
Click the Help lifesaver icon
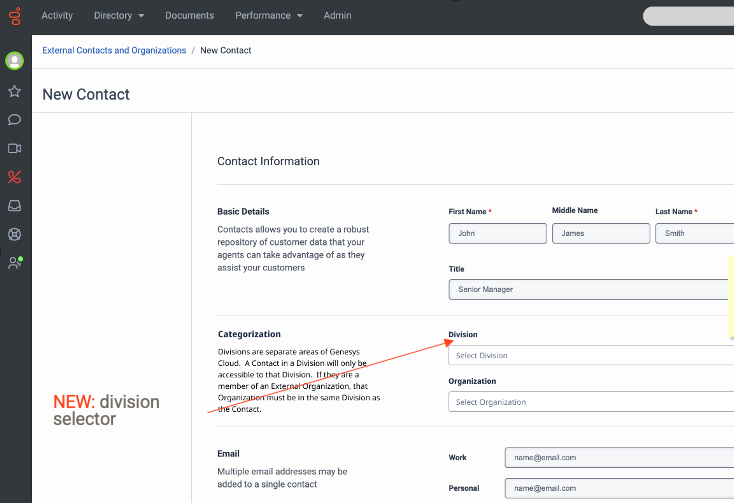(15, 235)
